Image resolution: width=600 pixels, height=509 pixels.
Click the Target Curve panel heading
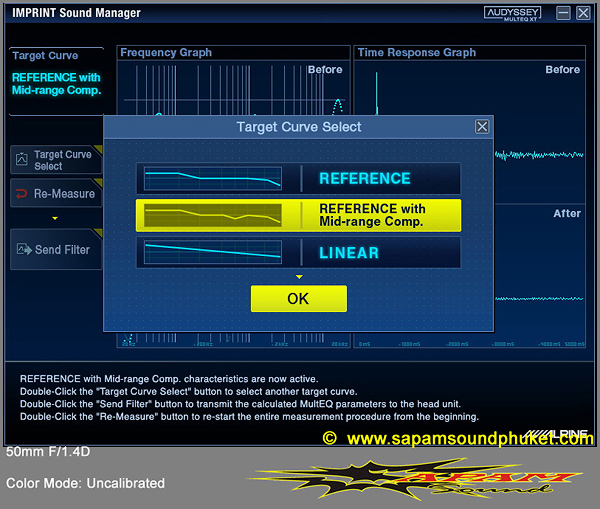(x=45, y=55)
